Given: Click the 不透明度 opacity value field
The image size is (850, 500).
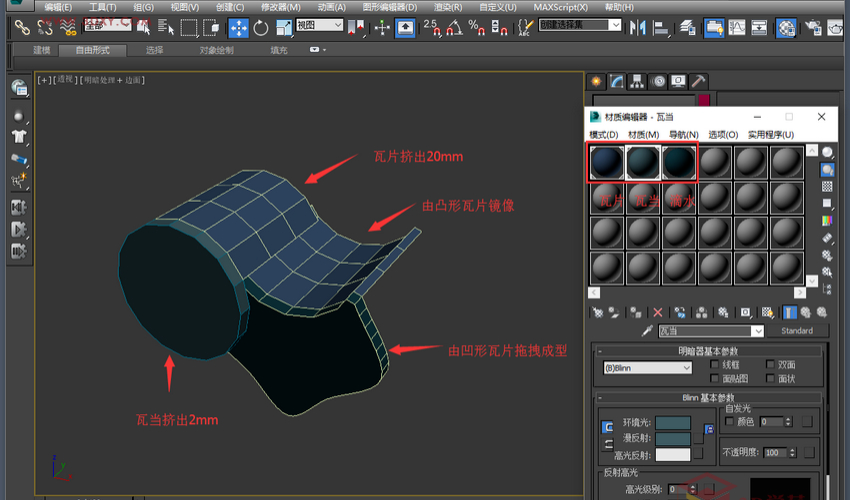Looking at the screenshot, I should pos(775,452).
